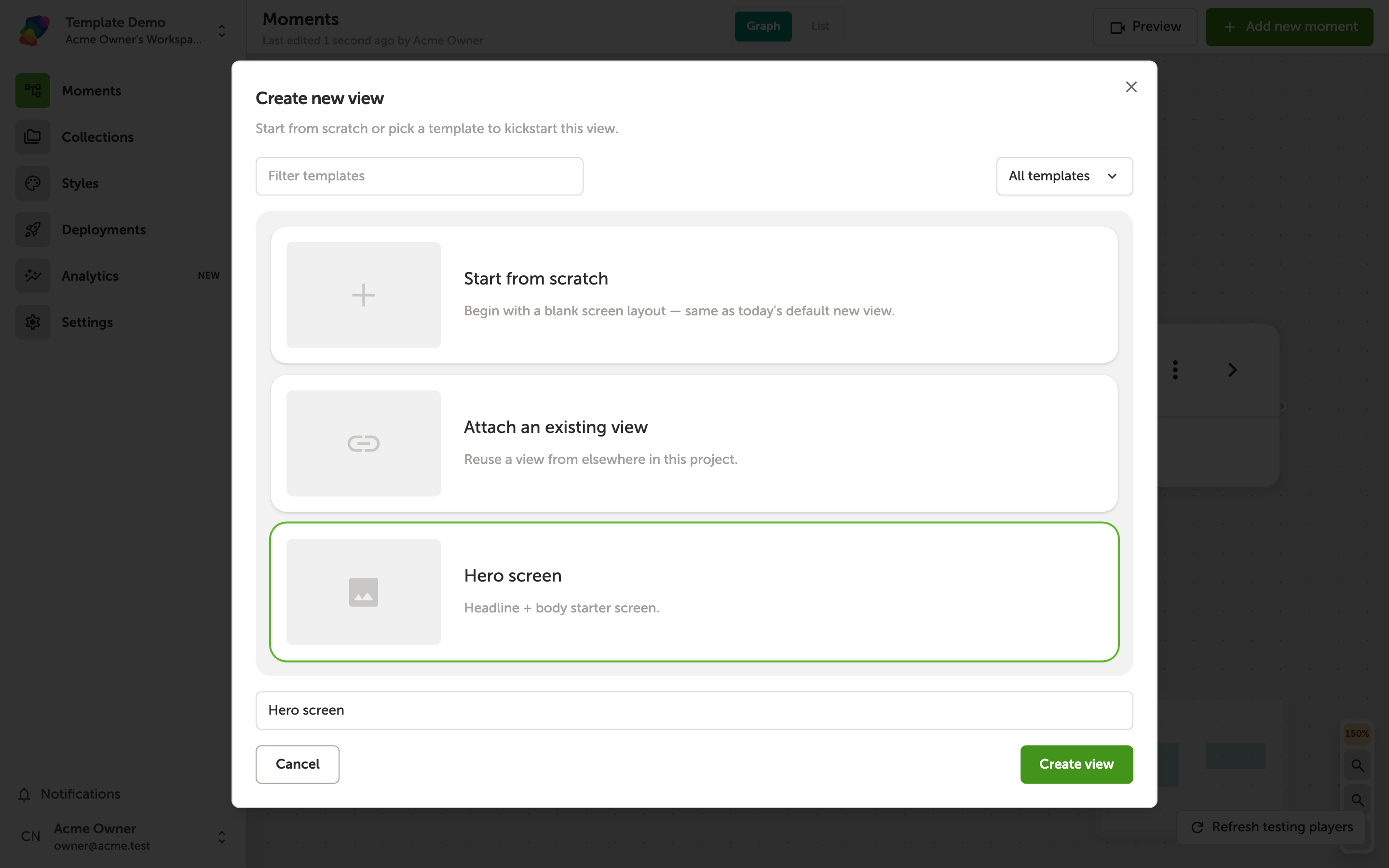
Task: Open the Collections menu item
Action: (x=97, y=137)
